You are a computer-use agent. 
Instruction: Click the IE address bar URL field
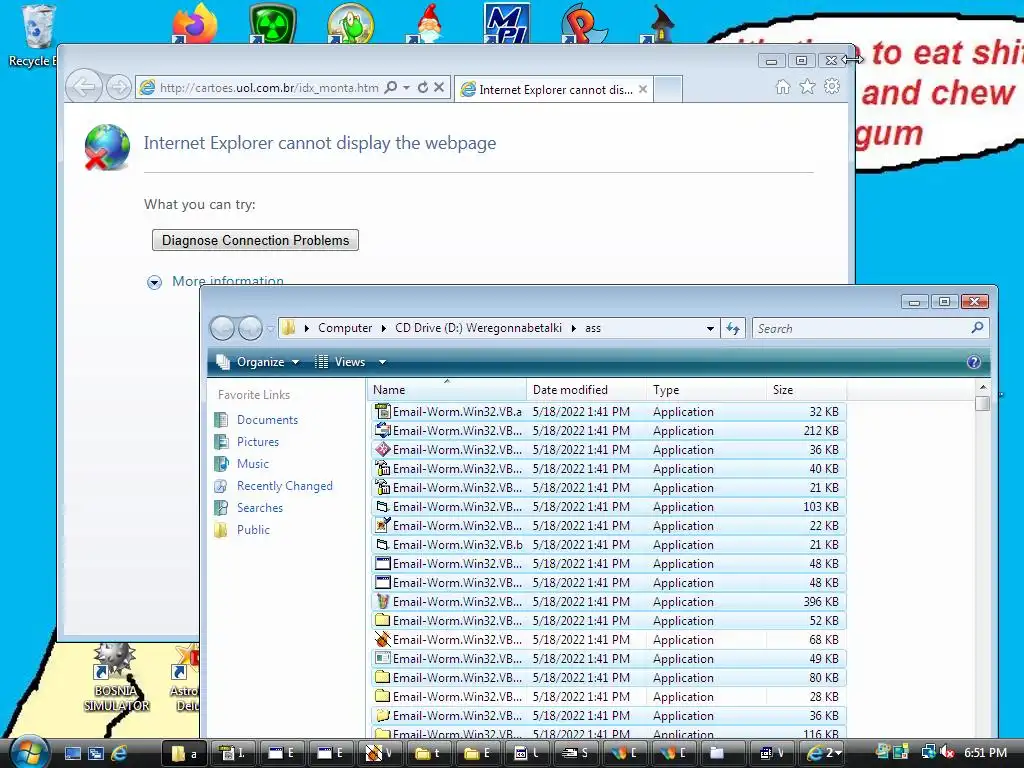[269, 88]
